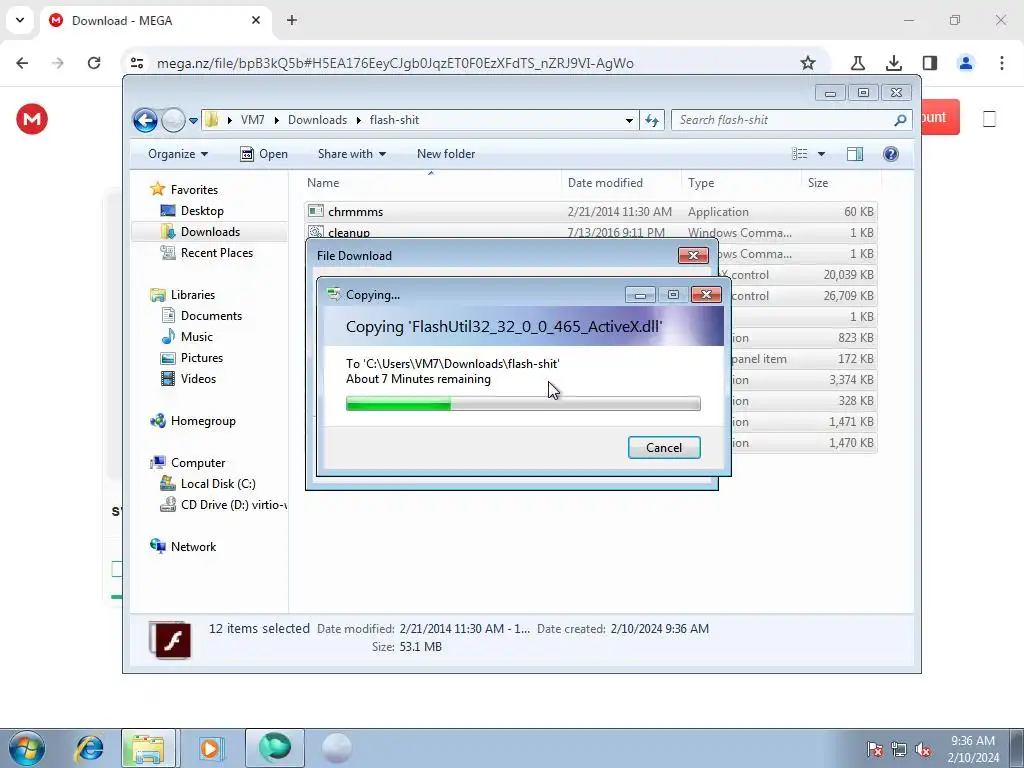Open Chrome downloads icon
Screen dimensions: 1024x768
pos(893,63)
